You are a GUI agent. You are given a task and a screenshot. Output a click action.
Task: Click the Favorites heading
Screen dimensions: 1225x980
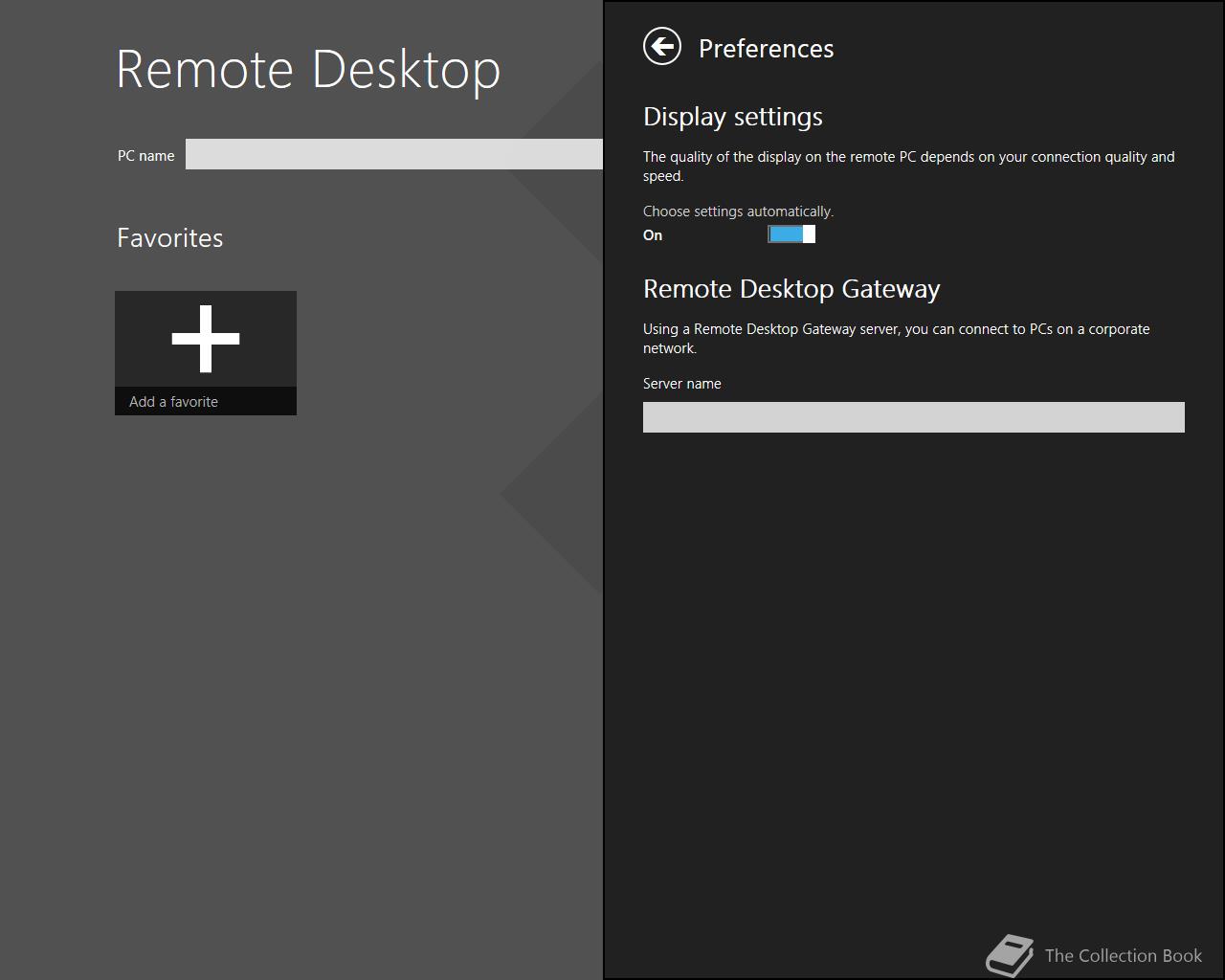pyautogui.click(x=170, y=237)
